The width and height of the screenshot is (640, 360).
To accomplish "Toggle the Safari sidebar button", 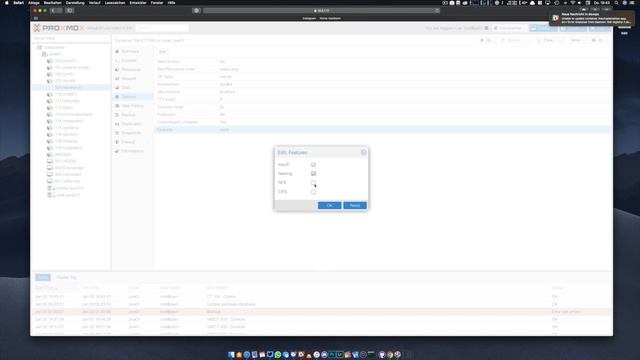I will (69, 11).
